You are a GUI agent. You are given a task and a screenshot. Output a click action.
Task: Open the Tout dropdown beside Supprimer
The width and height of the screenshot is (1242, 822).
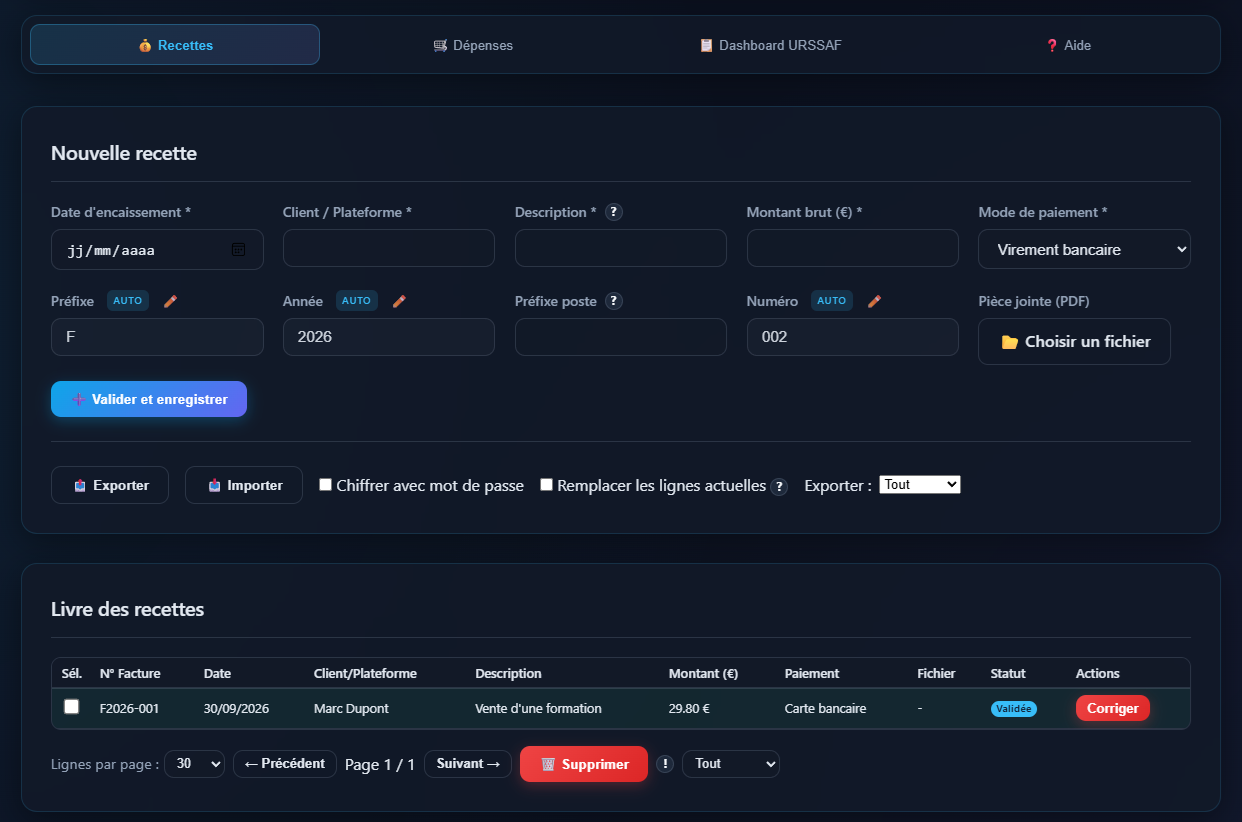(x=730, y=764)
